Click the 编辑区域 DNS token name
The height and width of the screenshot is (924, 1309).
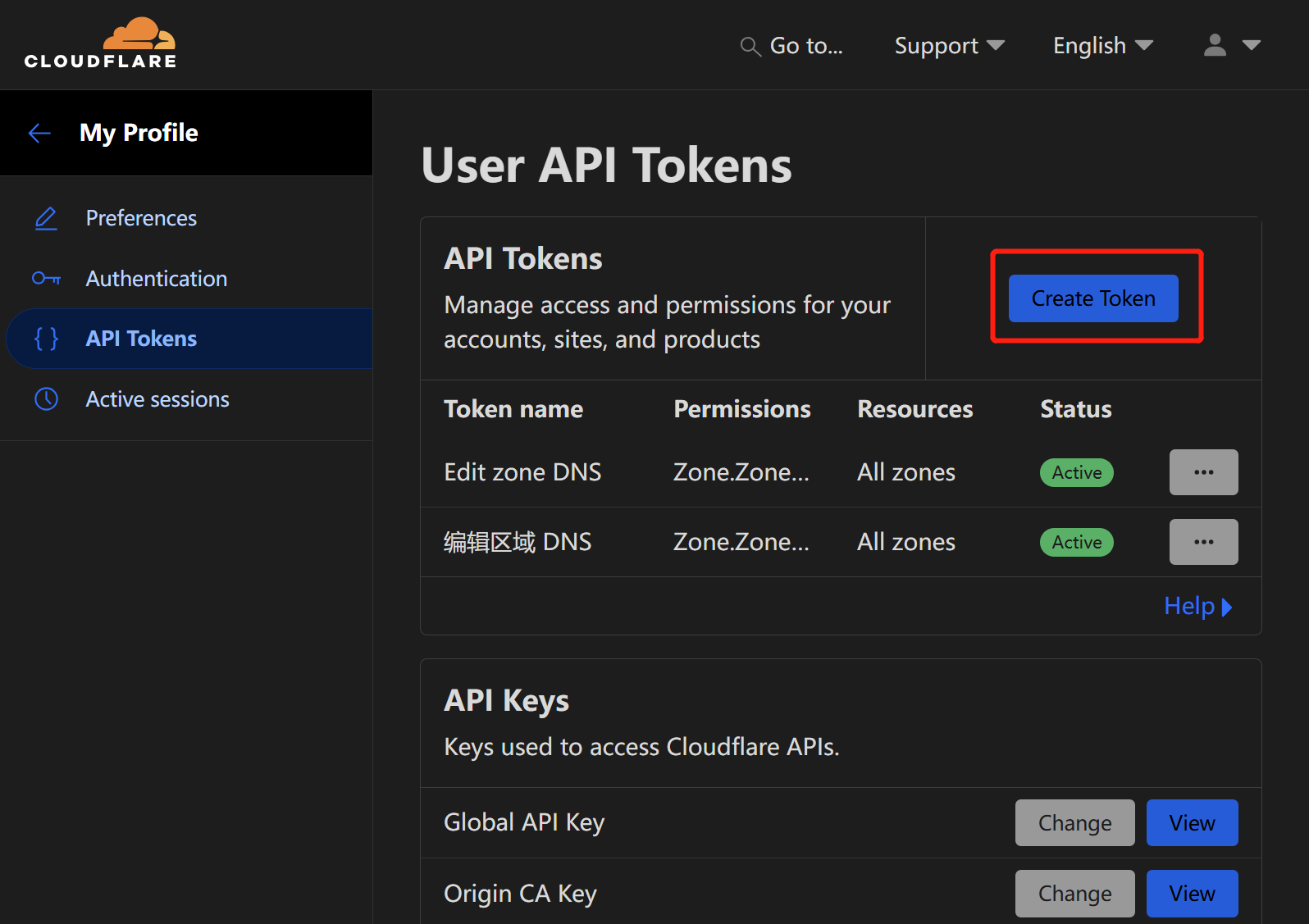click(x=518, y=542)
